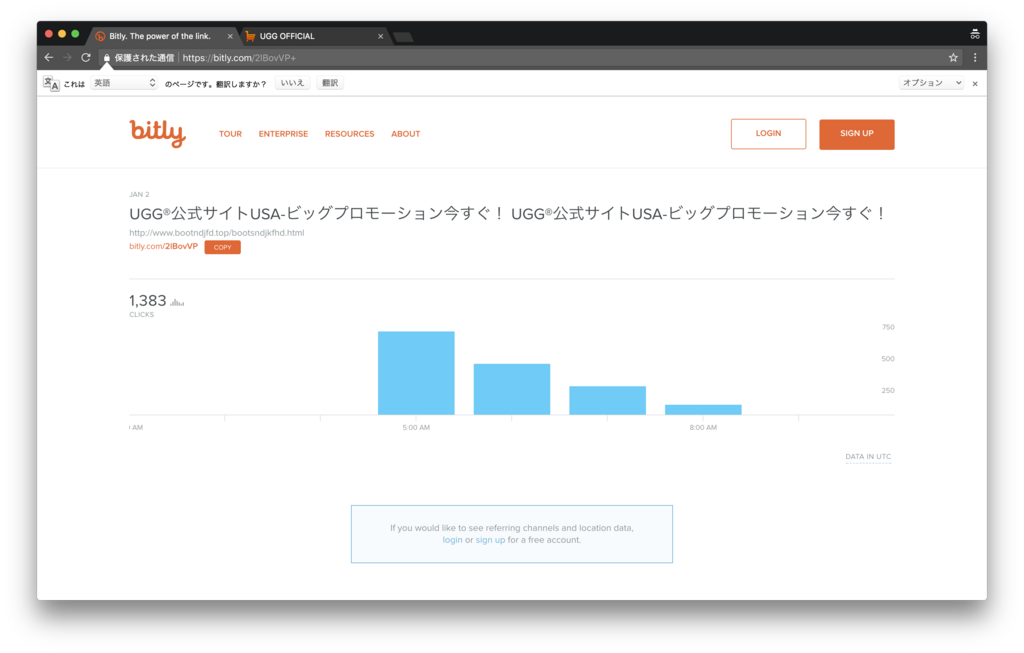1024x653 pixels.
Task: Click the 8:00 AM axis label
Action: [x=703, y=428]
